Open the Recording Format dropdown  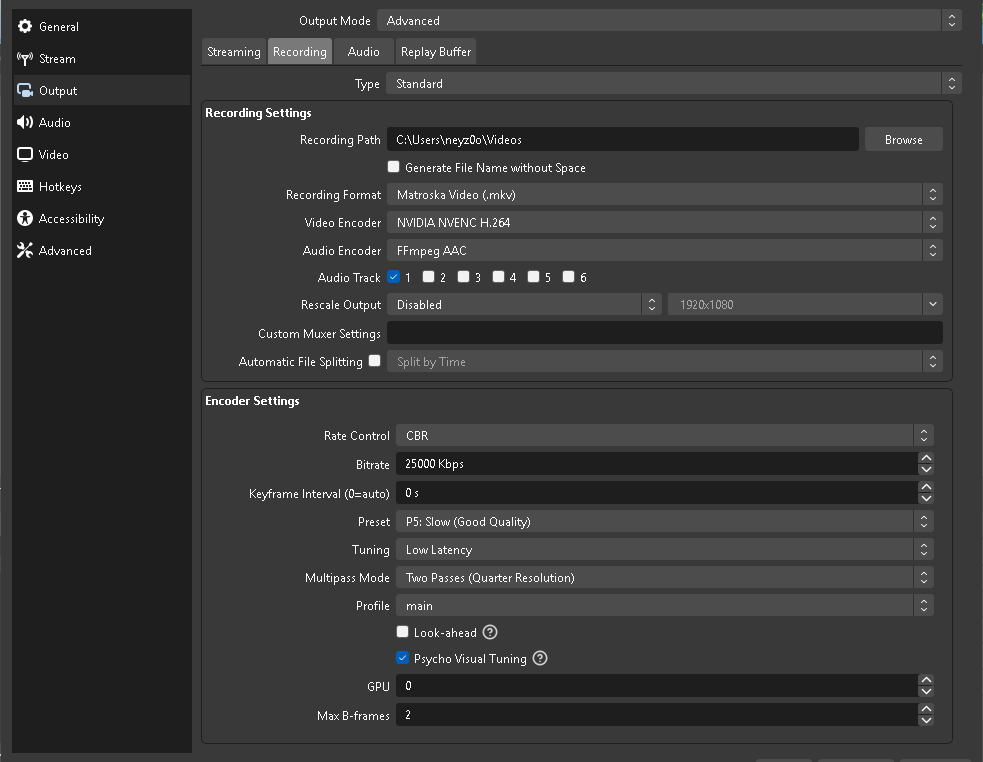[665, 194]
